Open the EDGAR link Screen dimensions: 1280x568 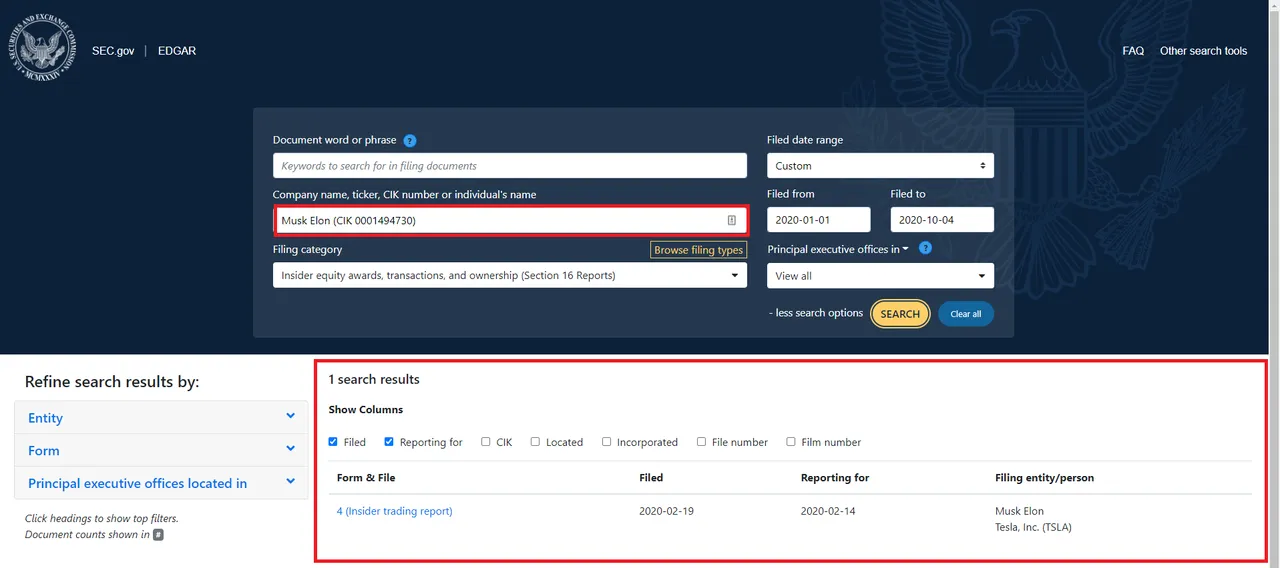point(177,51)
